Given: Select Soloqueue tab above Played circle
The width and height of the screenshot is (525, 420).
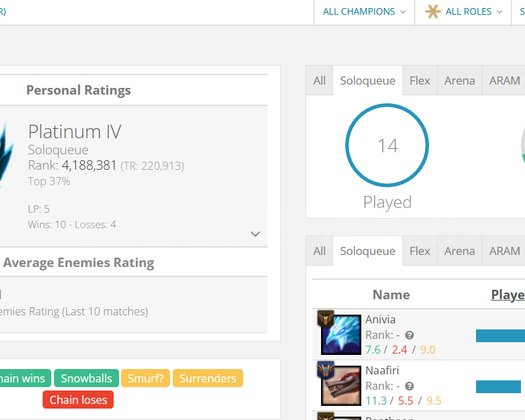Looking at the screenshot, I should pyautogui.click(x=368, y=81).
